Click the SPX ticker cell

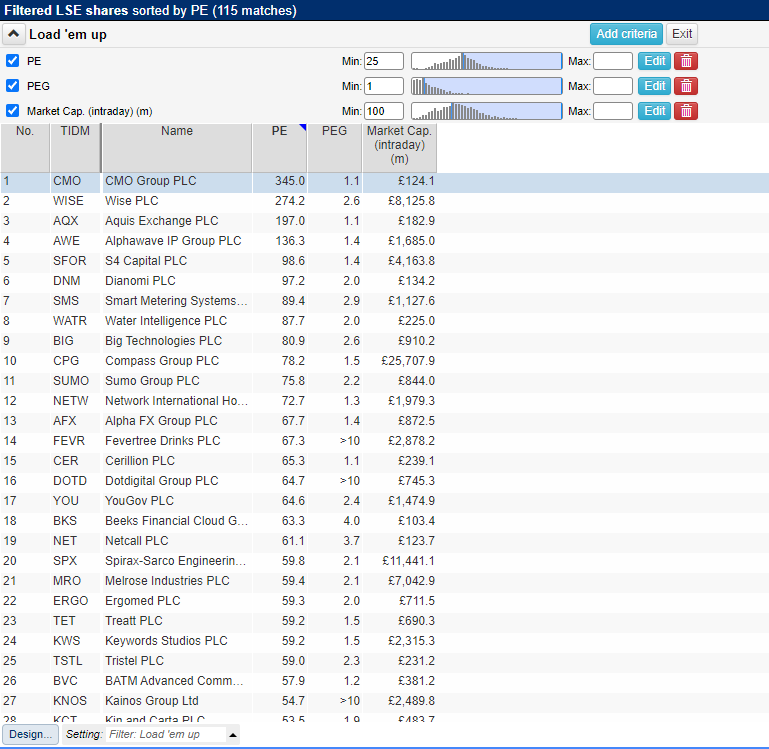75,561
